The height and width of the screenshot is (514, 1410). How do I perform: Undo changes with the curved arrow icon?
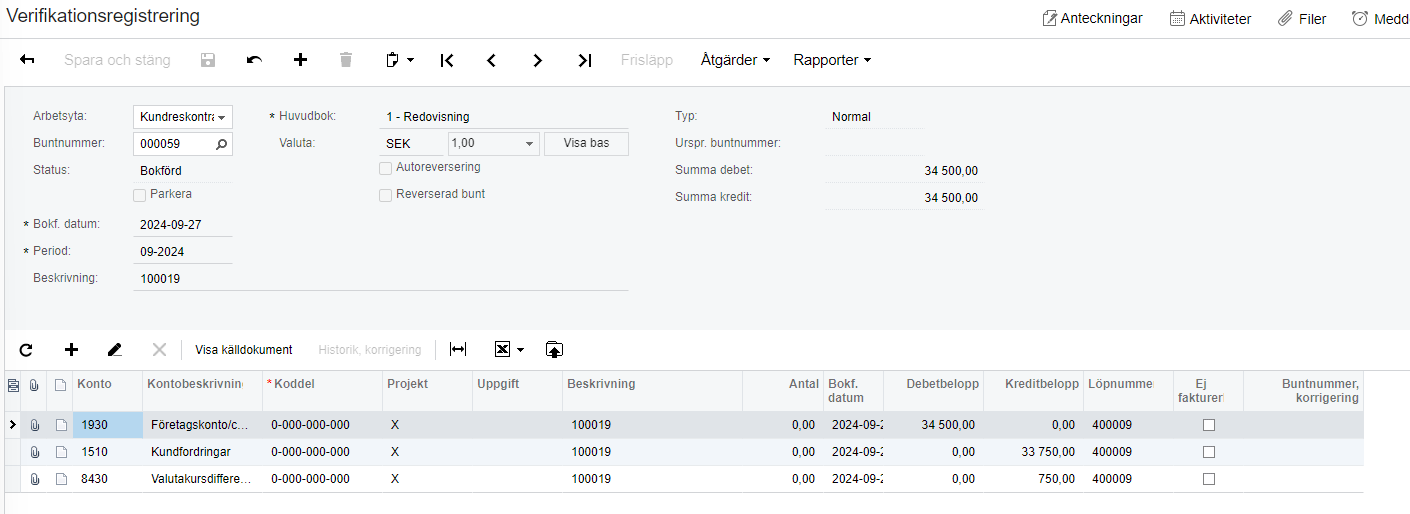(254, 60)
